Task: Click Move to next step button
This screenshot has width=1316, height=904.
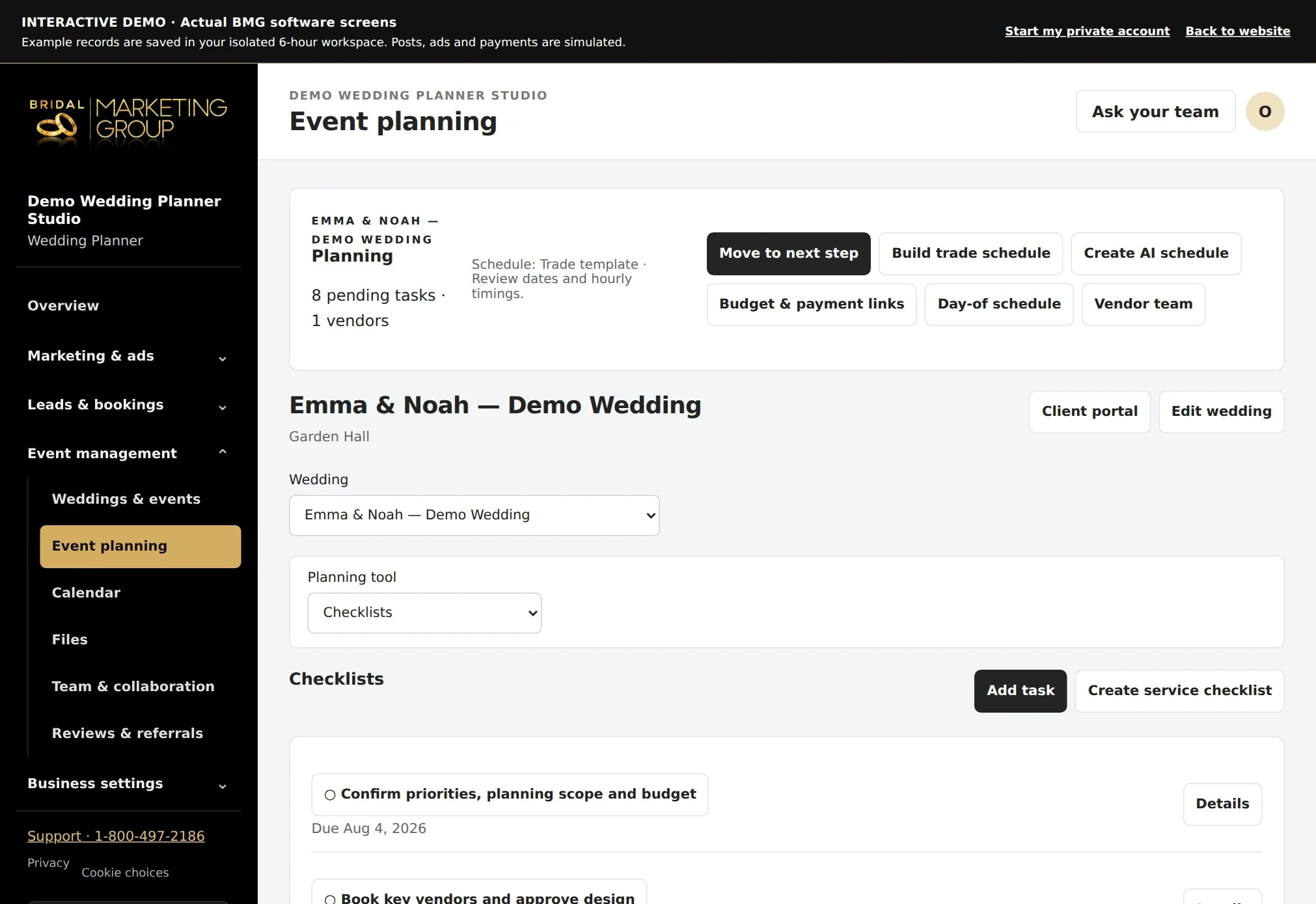Action: 788,254
